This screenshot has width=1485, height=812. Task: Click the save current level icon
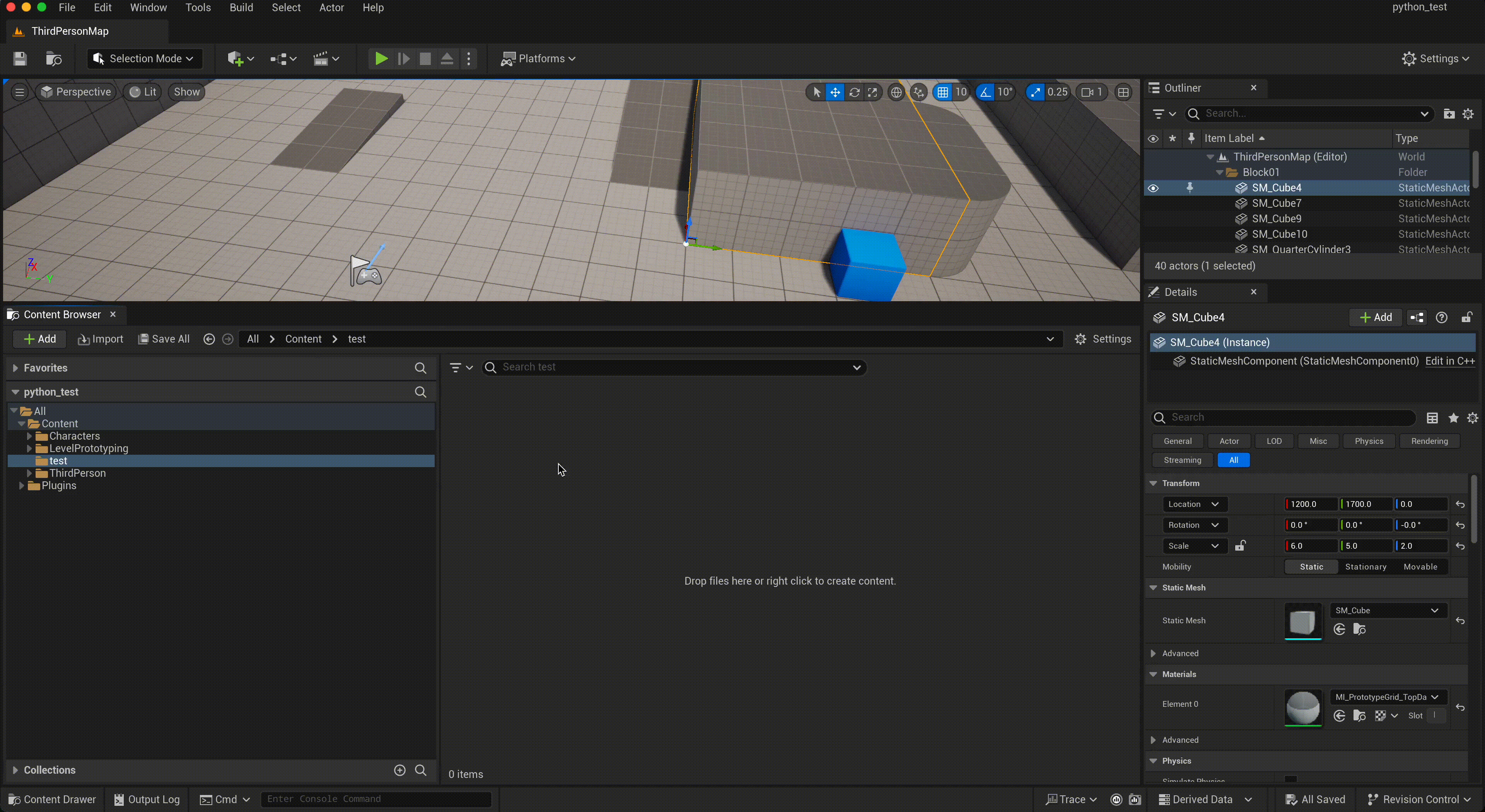20,59
